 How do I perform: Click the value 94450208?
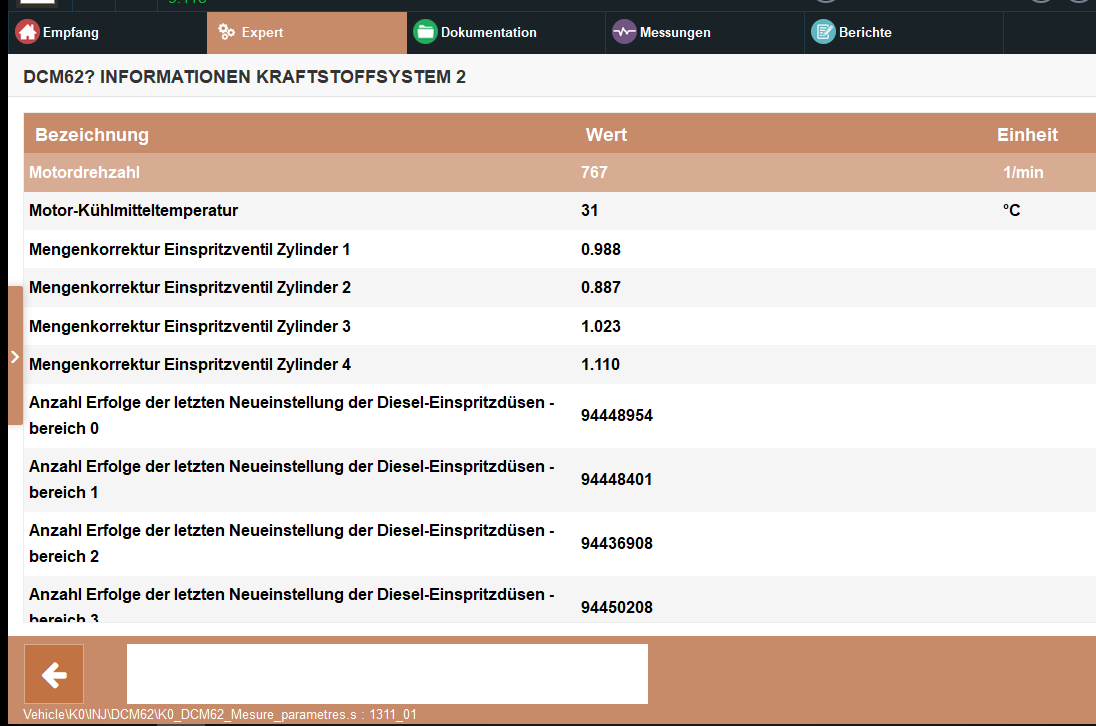point(616,607)
